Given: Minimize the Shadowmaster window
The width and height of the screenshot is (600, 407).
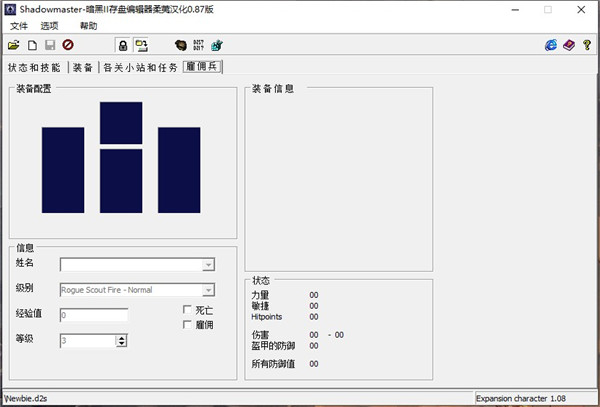Looking at the screenshot, I should click(515, 10).
